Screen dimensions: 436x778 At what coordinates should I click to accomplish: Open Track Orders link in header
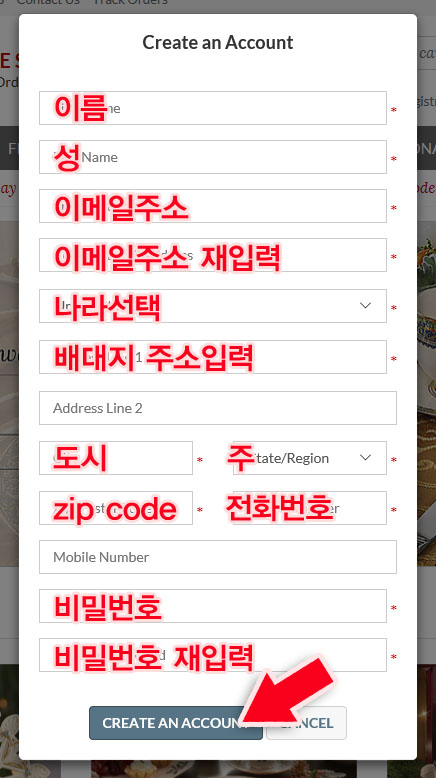[x=131, y=2]
